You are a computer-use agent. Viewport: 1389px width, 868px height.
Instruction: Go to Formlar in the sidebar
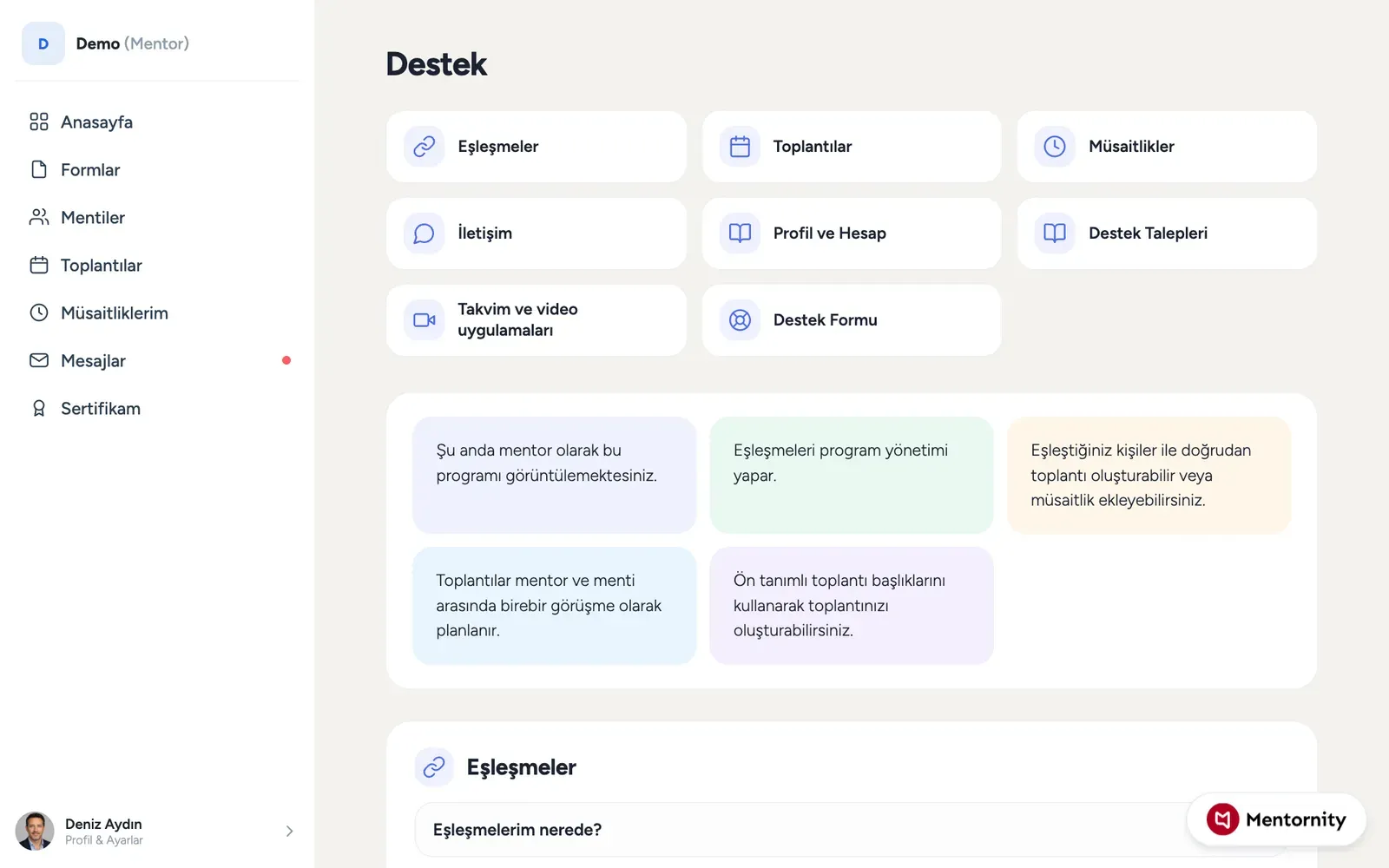[x=156, y=169]
